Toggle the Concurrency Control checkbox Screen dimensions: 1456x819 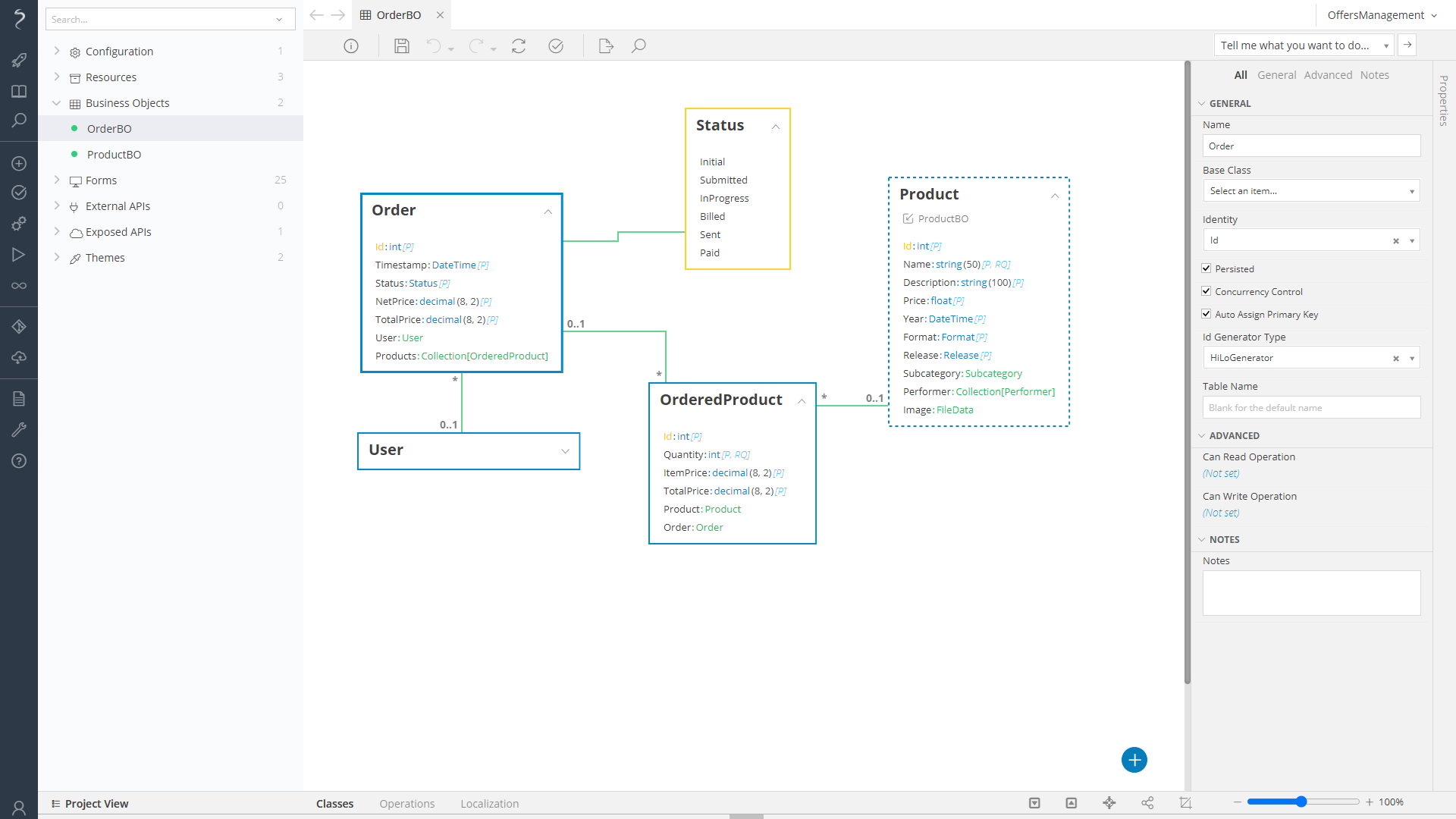coord(1207,291)
